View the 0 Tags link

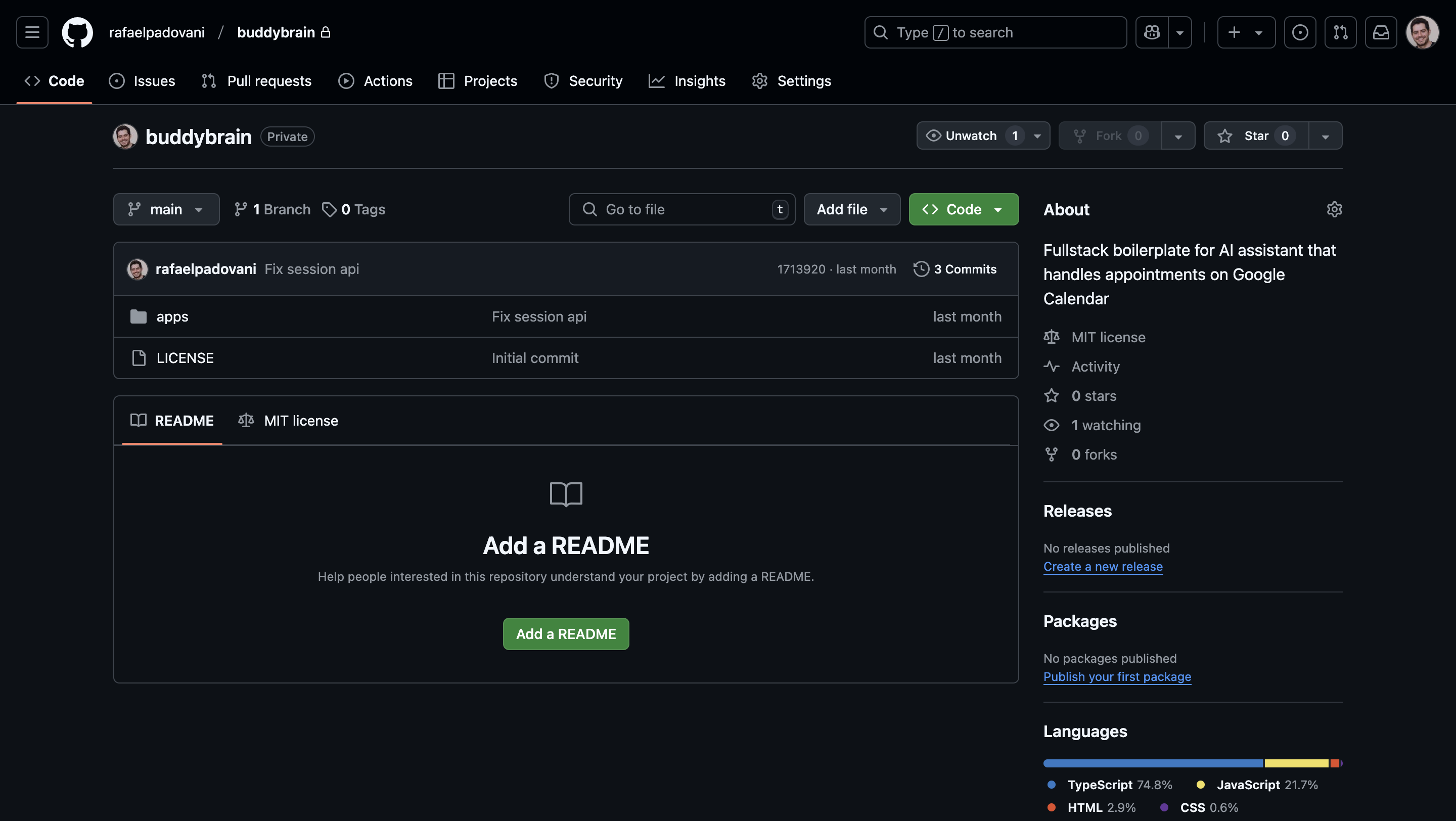click(354, 209)
